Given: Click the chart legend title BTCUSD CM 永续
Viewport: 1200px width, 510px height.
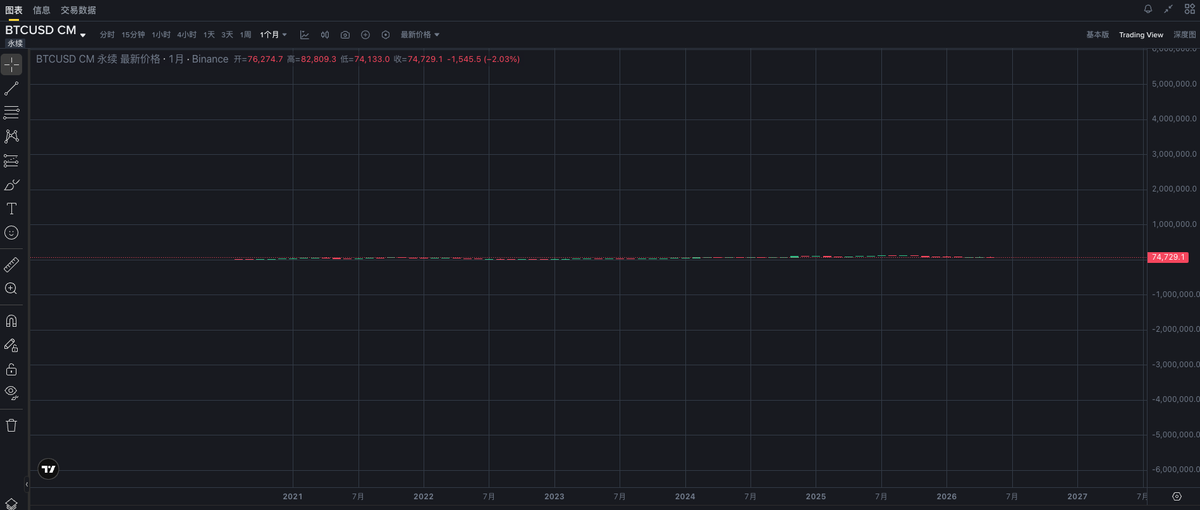Looking at the screenshot, I should [75, 59].
